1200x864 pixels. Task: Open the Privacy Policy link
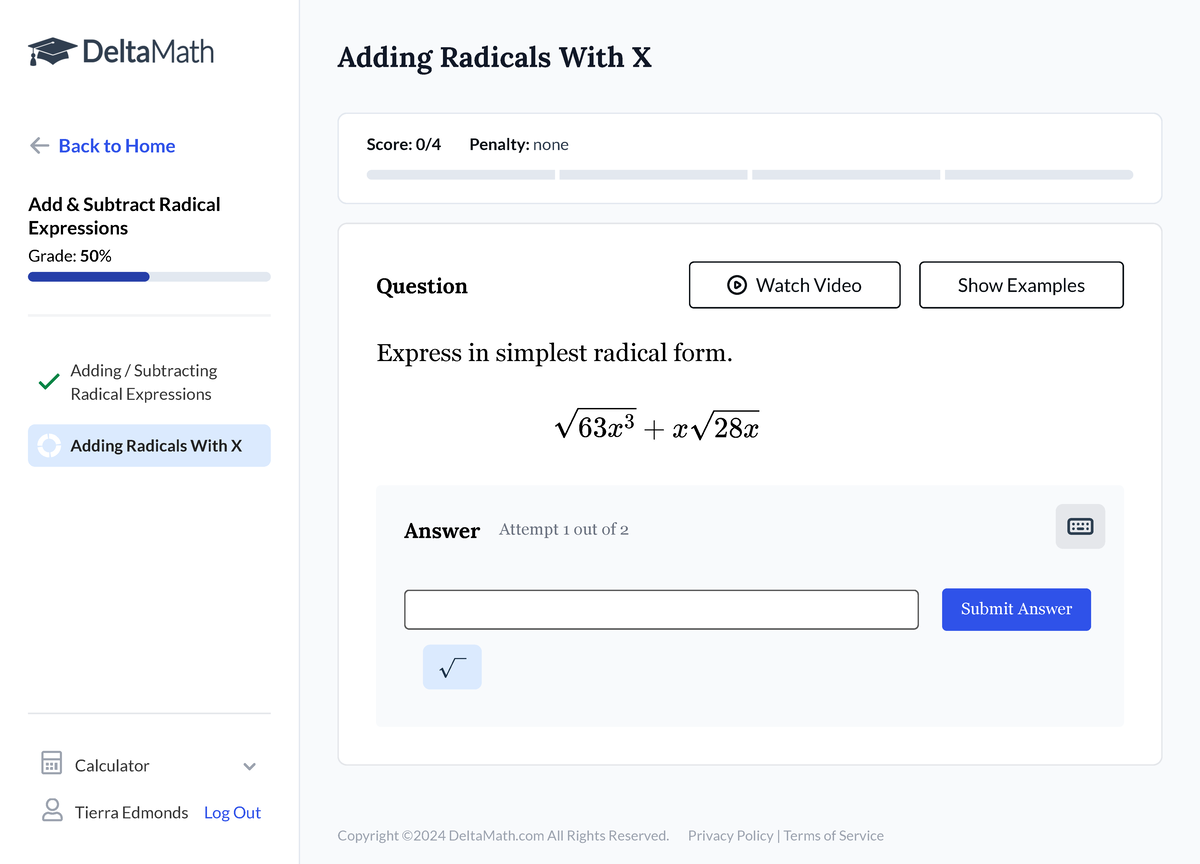(x=731, y=835)
